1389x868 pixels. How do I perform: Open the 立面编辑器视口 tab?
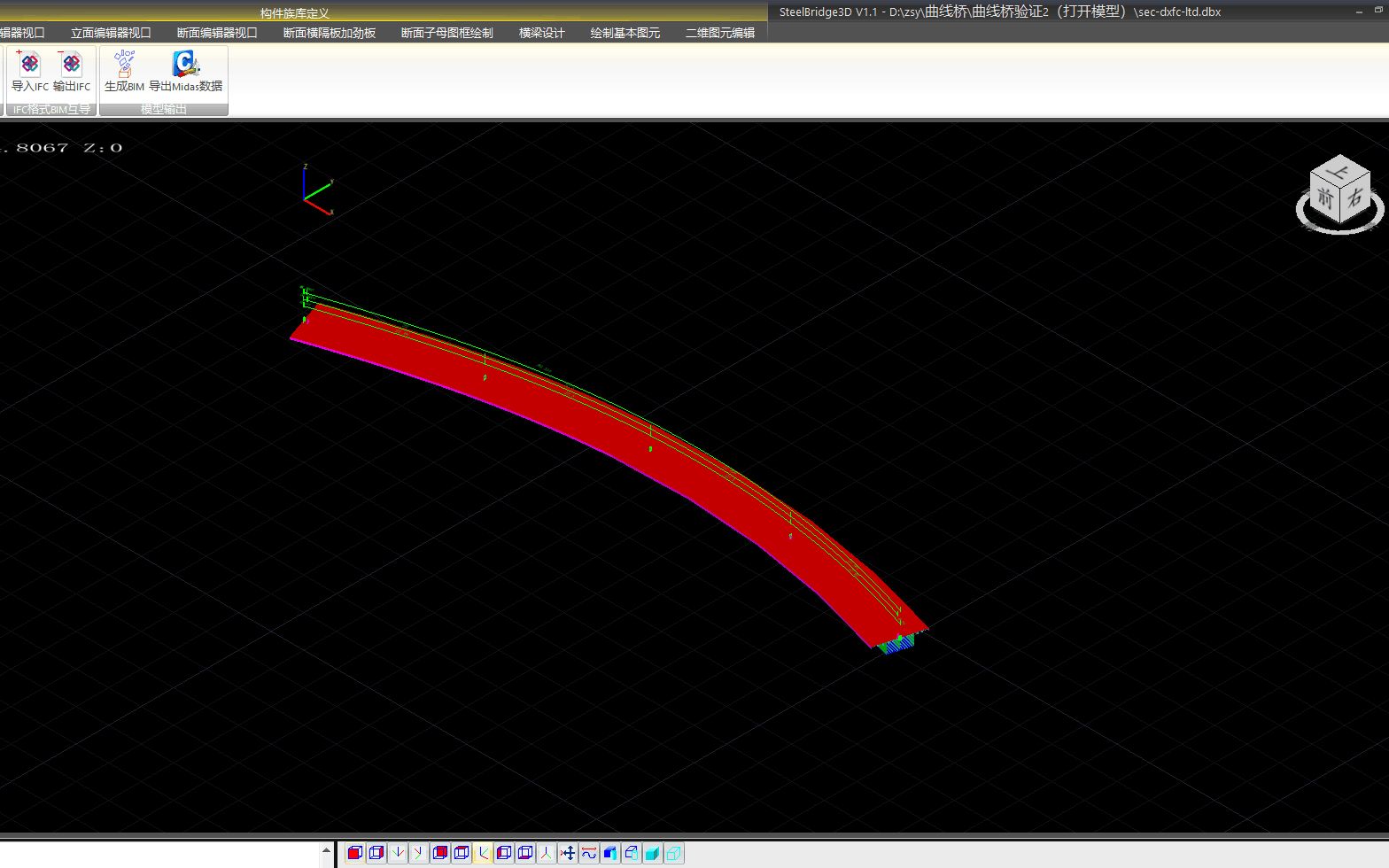111,33
